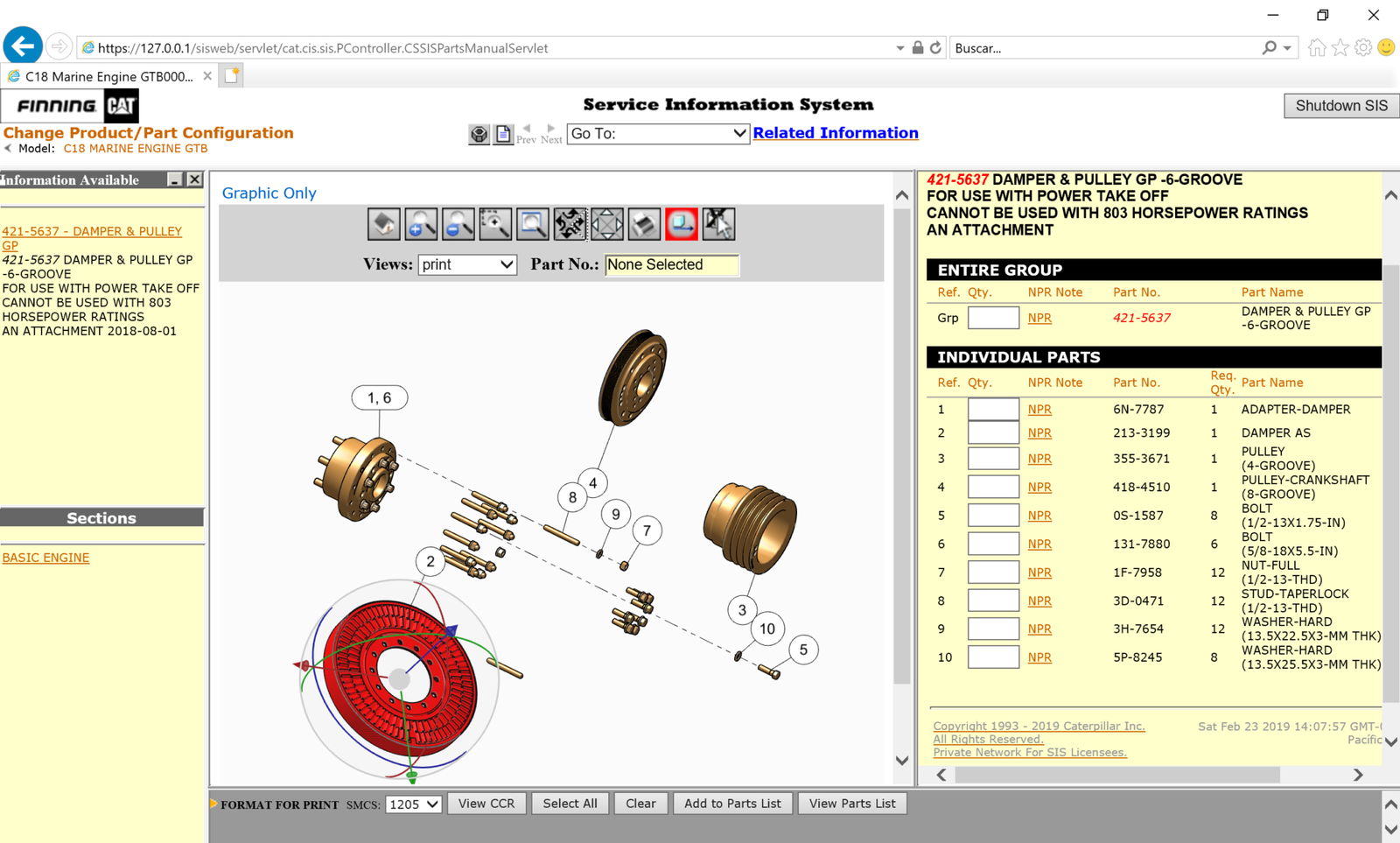
Task: Select the Rotate view tool
Action: 570,224
